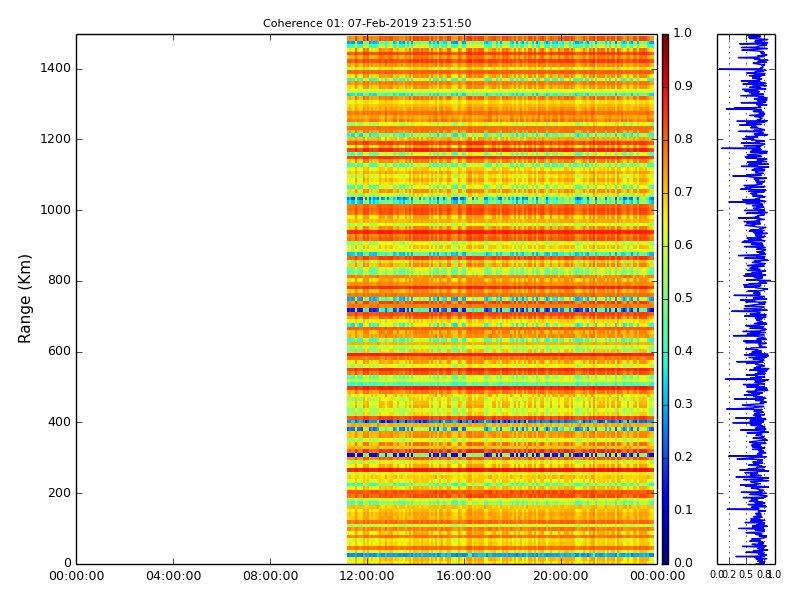Image resolution: width=800 pixels, height=600 pixels.
Task: Click the 12:00:00 time axis label
Action: (367, 577)
